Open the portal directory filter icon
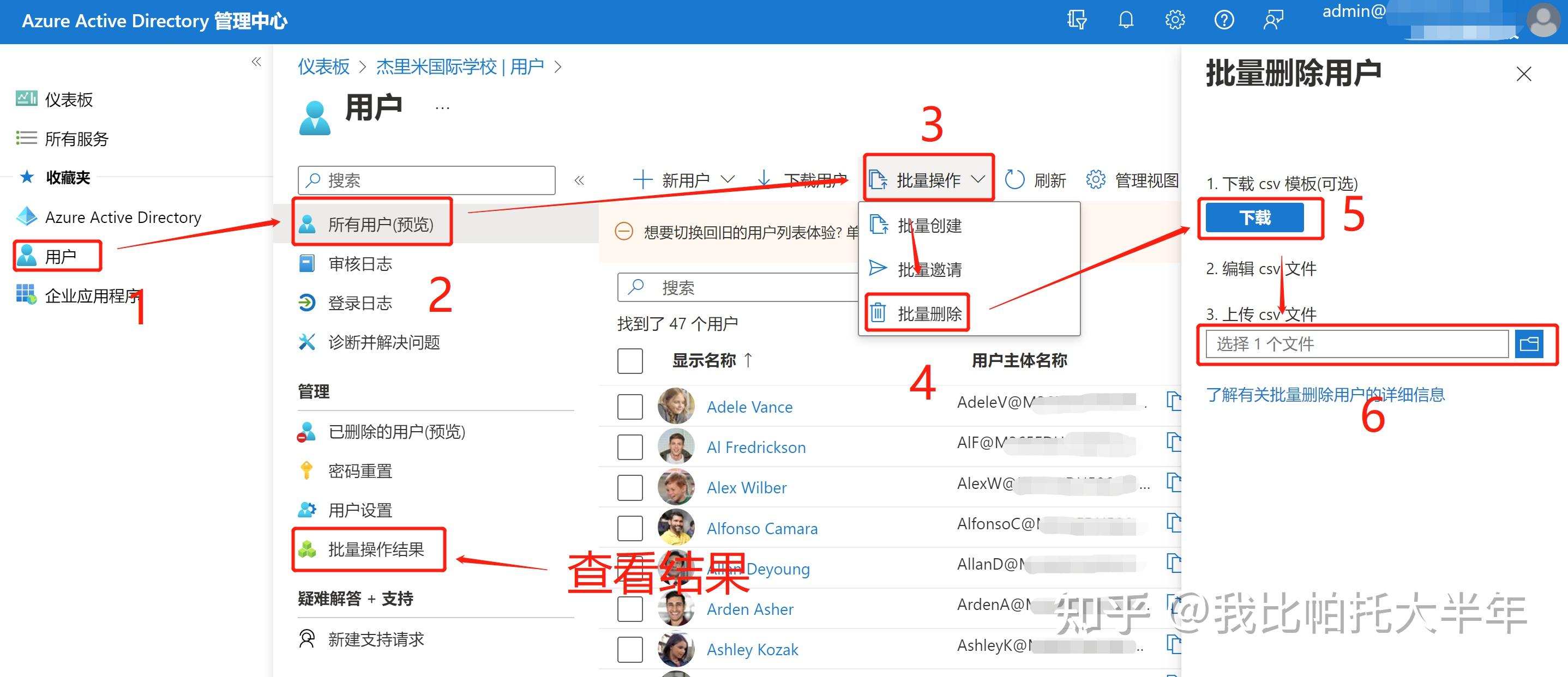 (1077, 20)
